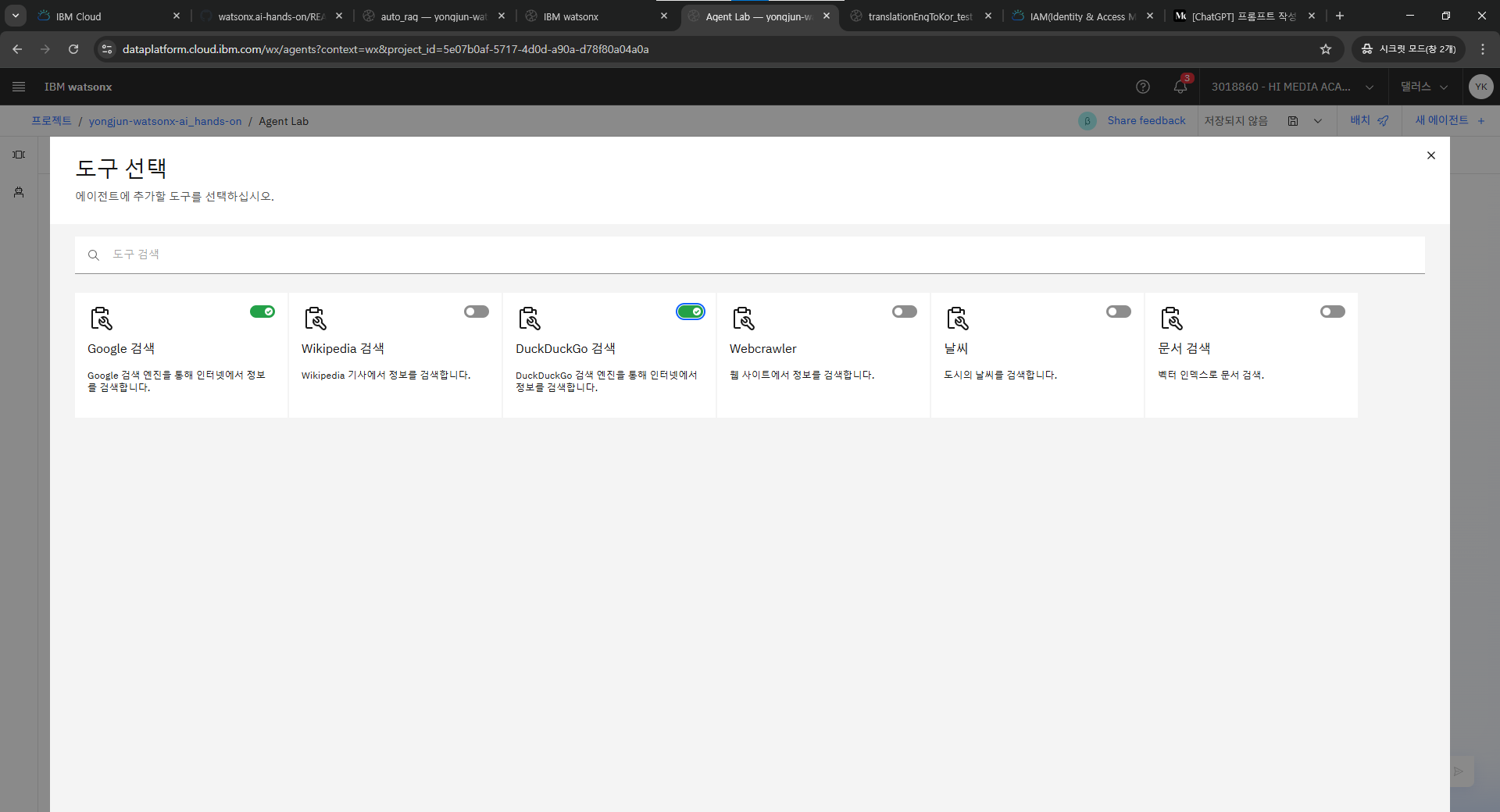Screen dimensions: 1500x812
Task: Turn on the 문서 검색 tool switch
Action: [x=1333, y=312]
